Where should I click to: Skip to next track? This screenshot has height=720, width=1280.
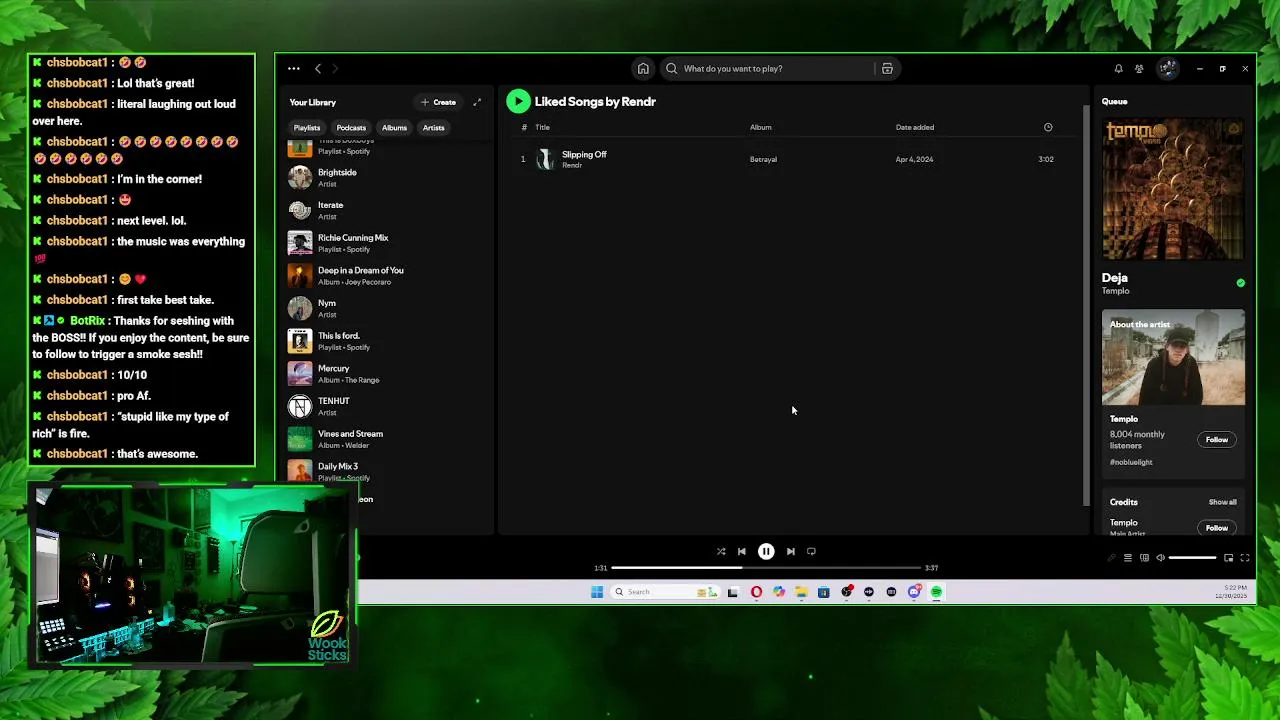tap(790, 551)
